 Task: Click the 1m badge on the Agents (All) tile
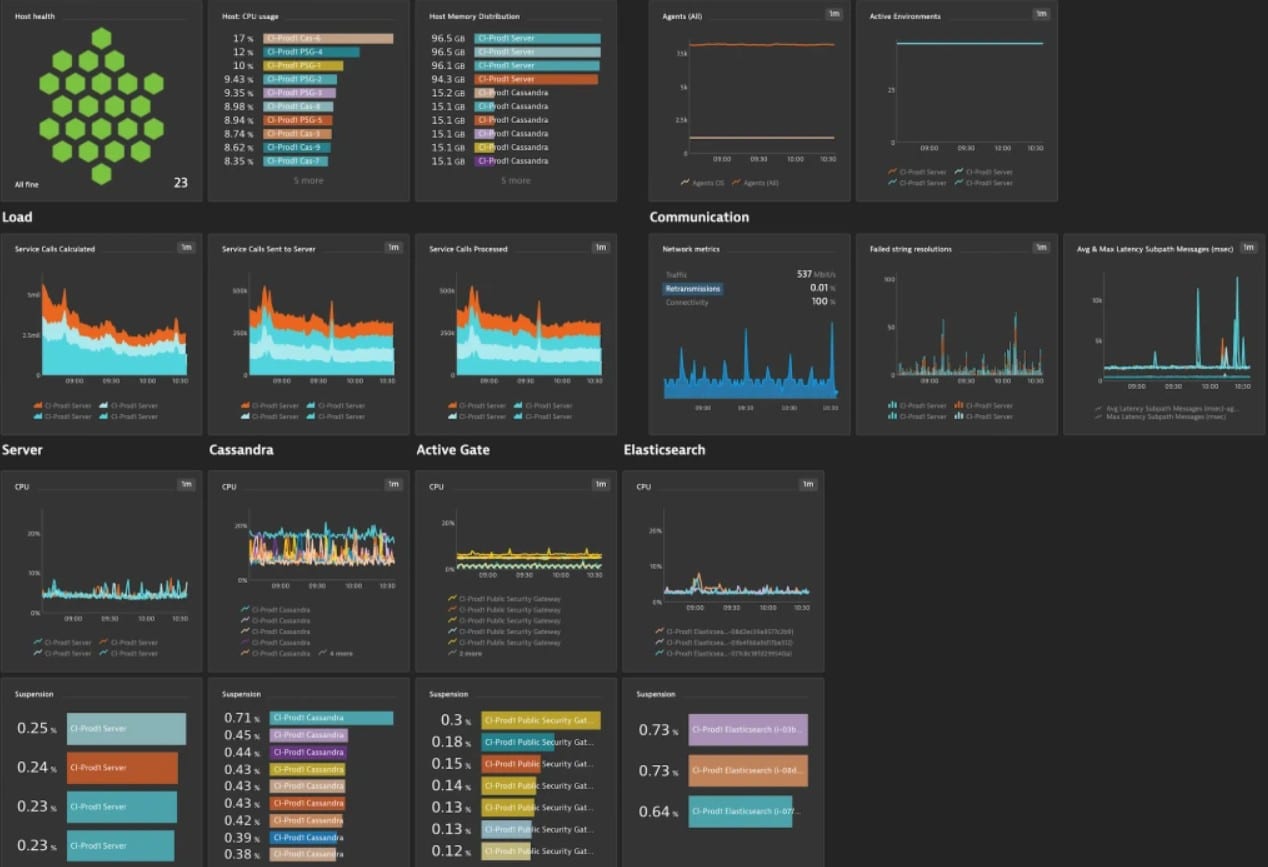(x=836, y=14)
